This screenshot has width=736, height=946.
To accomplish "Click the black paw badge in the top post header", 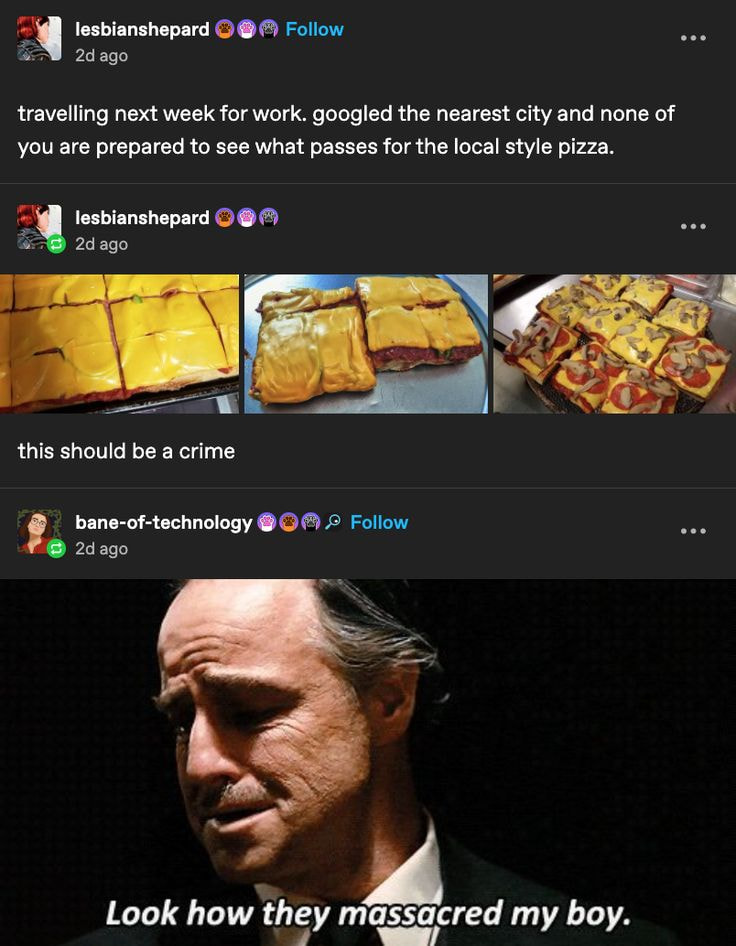I will [268, 29].
